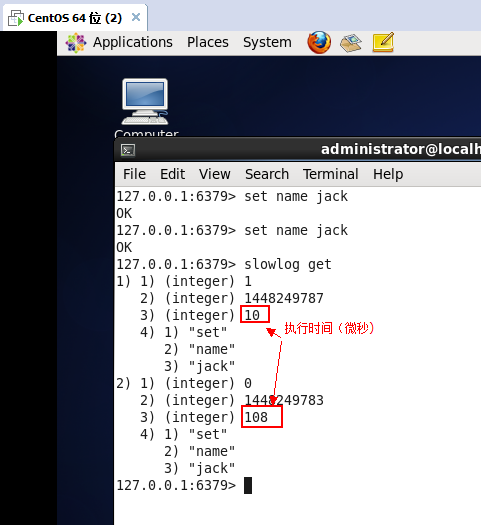Open the terminal Search menu

pyautogui.click(x=267, y=174)
